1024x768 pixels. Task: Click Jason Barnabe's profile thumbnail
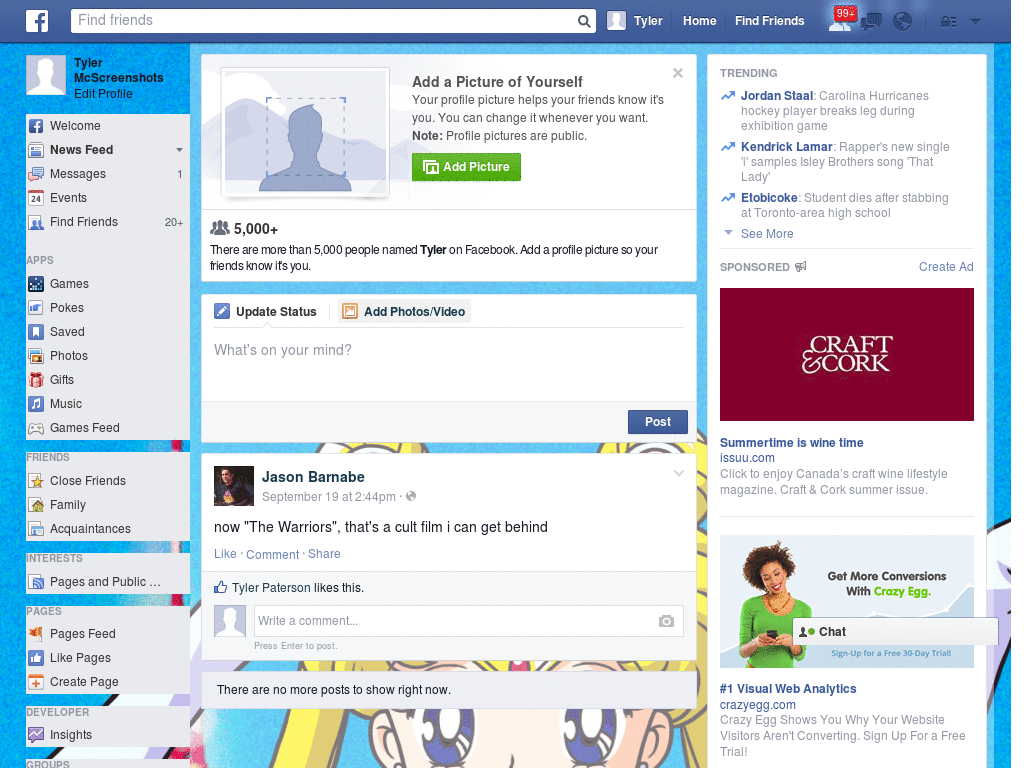click(x=234, y=486)
